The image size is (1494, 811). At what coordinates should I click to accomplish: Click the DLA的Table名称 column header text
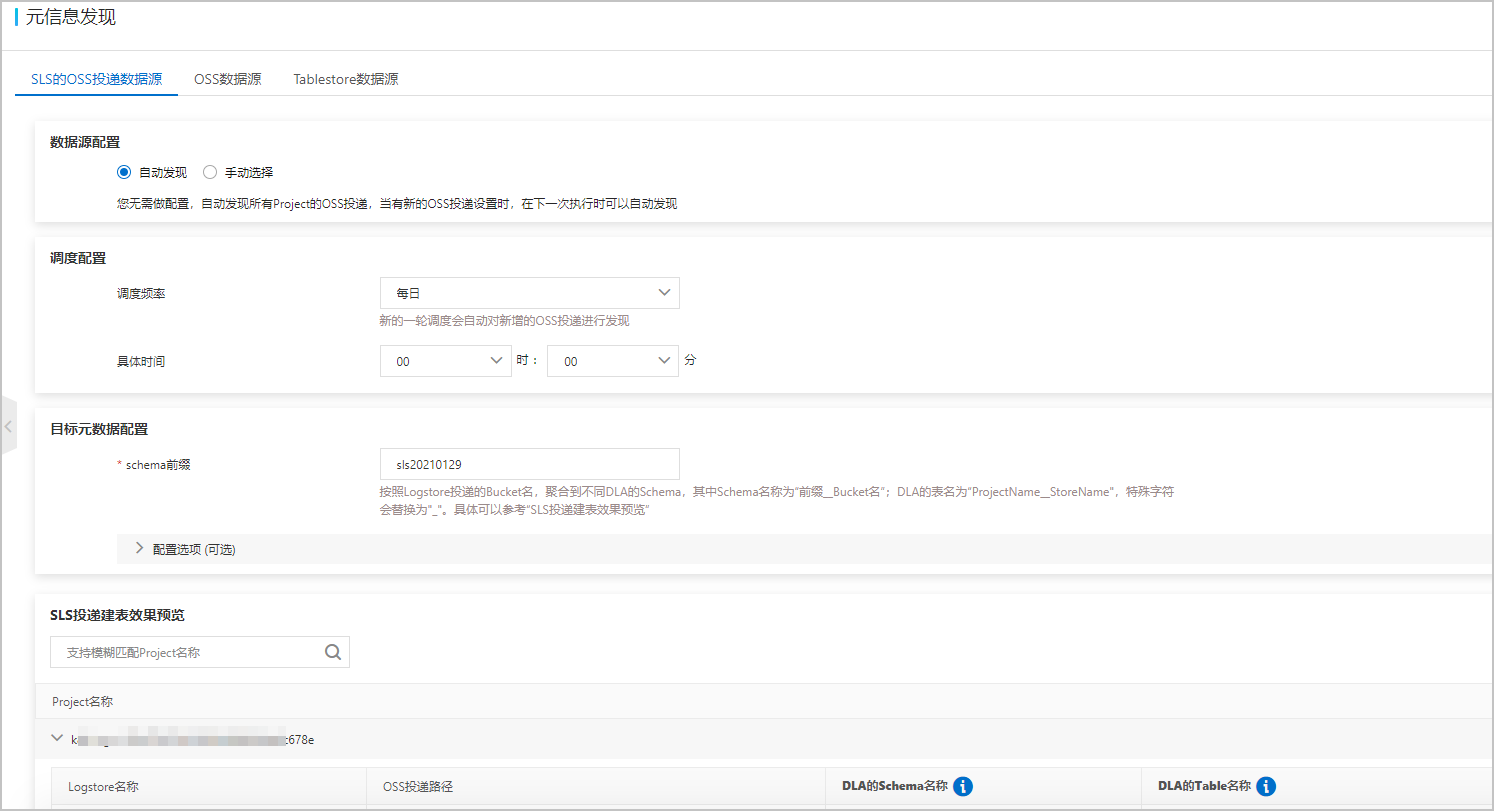click(1204, 786)
